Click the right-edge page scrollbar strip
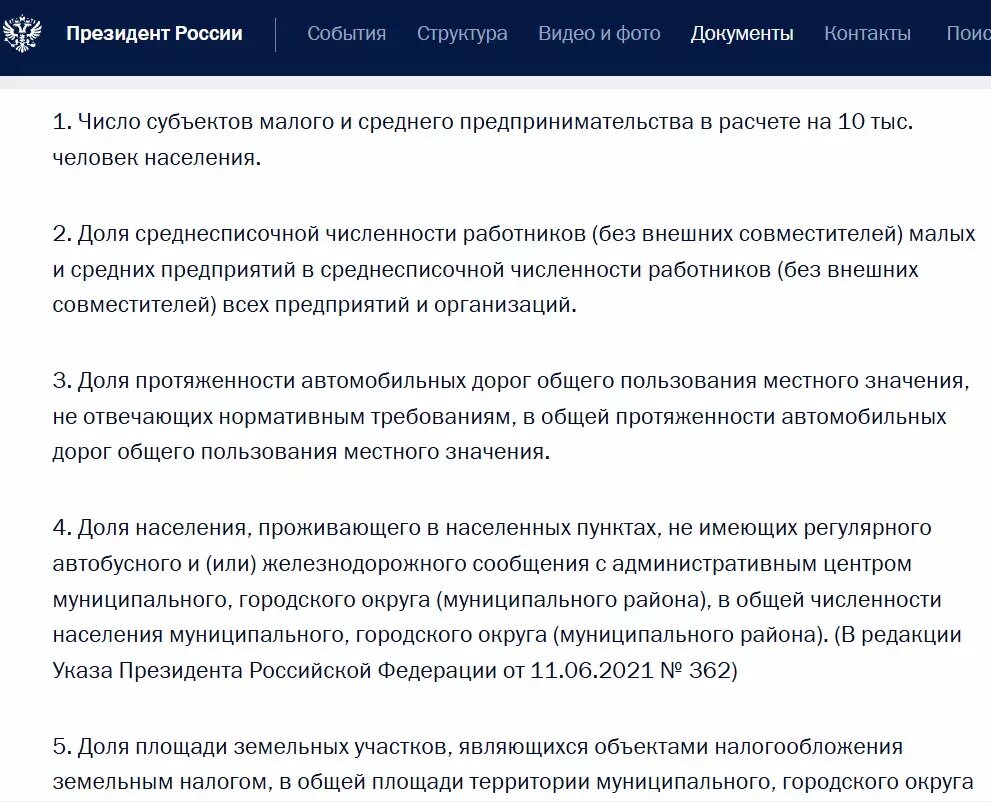Image resolution: width=991 pixels, height=803 pixels. (986, 400)
